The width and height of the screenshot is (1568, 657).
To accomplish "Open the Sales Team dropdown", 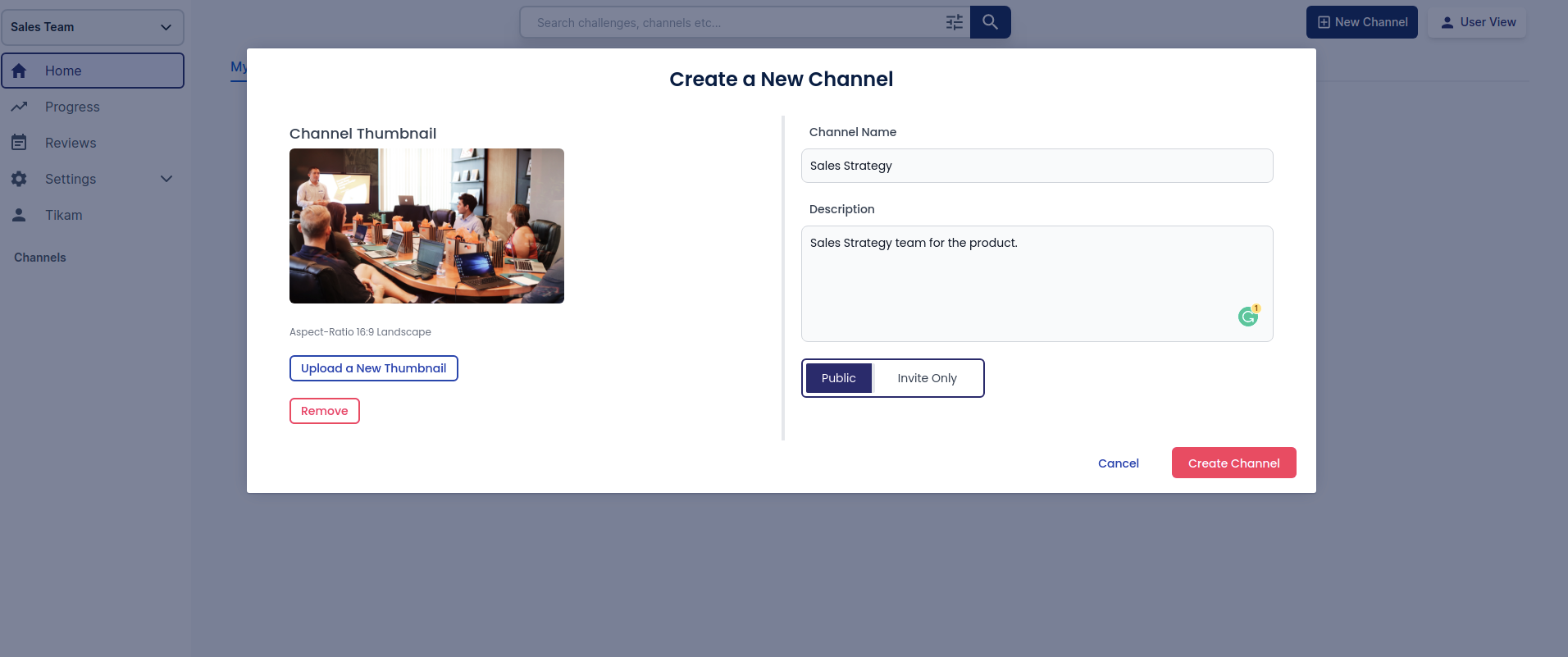I will (x=93, y=27).
